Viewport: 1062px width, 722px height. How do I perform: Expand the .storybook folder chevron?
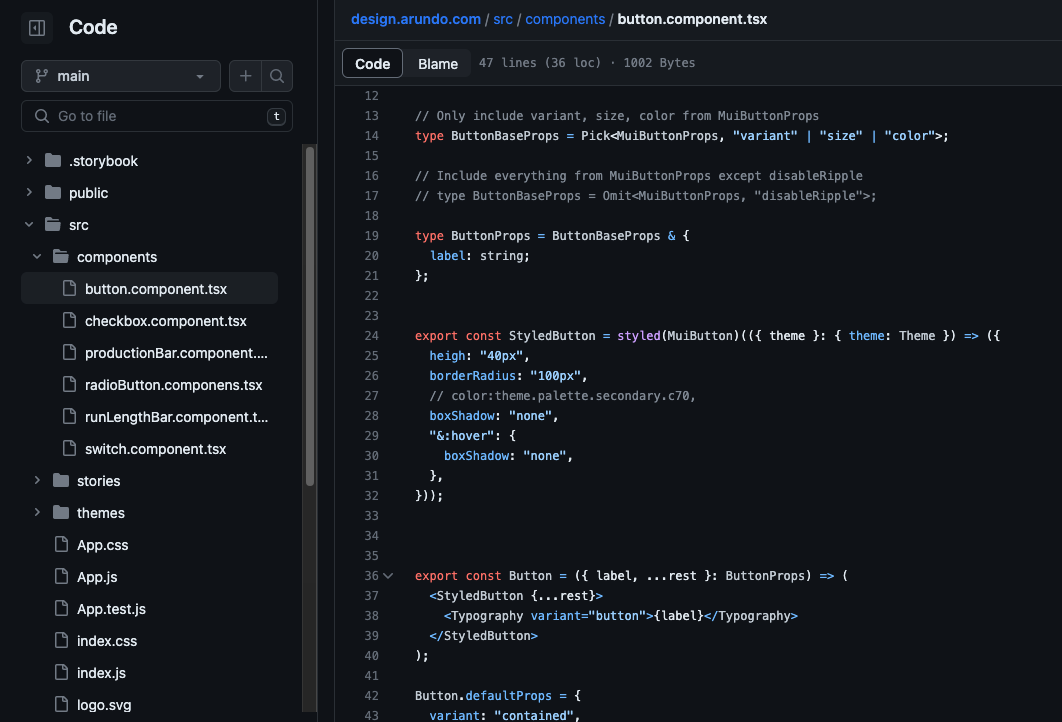pos(29,161)
